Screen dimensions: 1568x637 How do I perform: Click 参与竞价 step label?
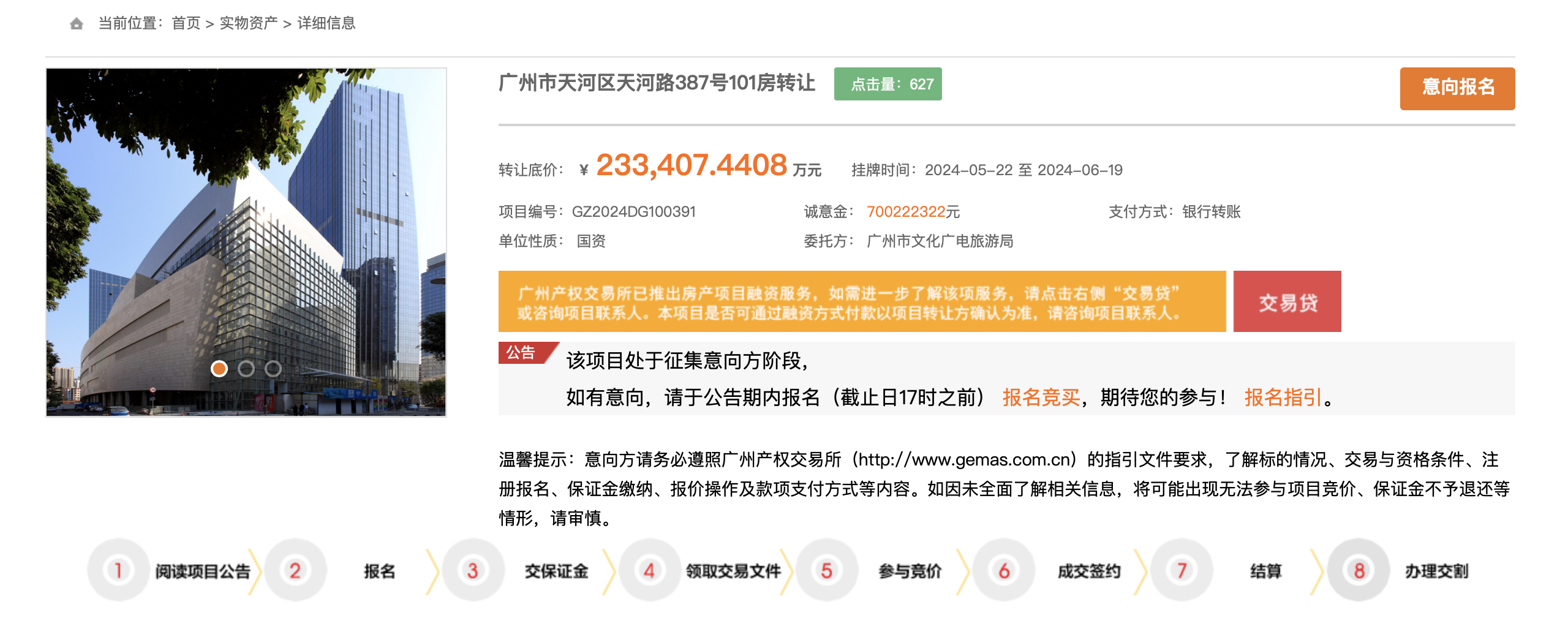[910, 571]
